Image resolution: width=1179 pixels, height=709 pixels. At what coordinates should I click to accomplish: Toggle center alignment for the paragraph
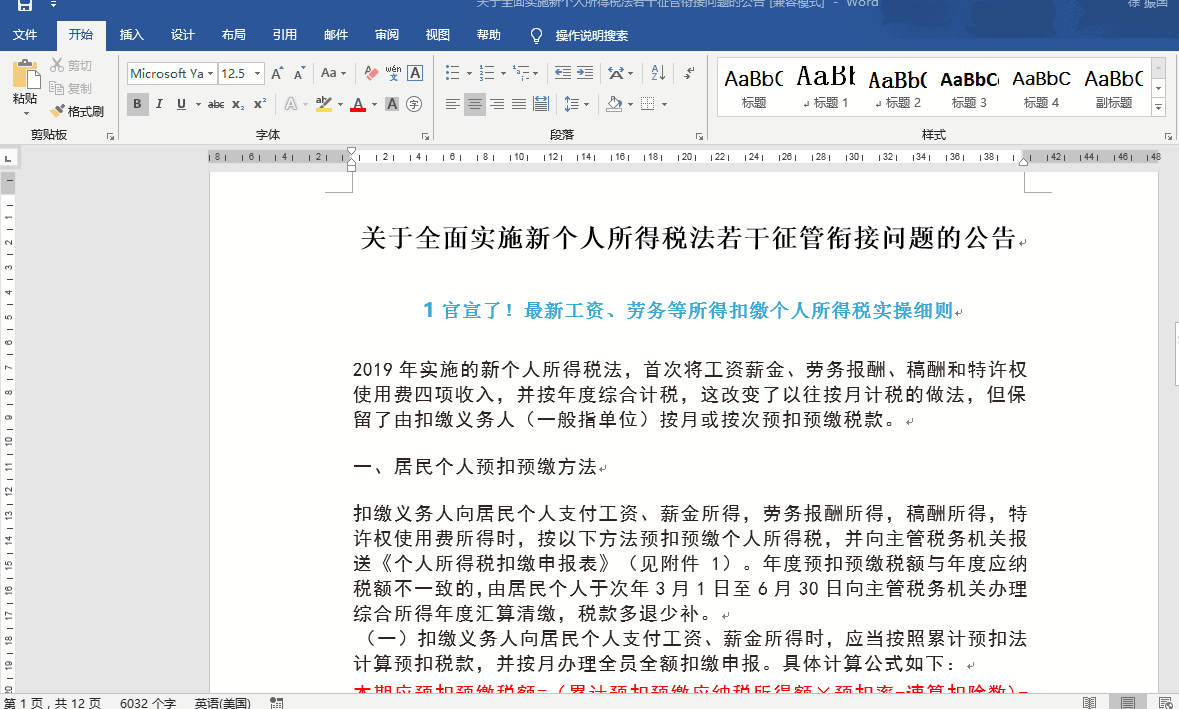[x=475, y=103]
